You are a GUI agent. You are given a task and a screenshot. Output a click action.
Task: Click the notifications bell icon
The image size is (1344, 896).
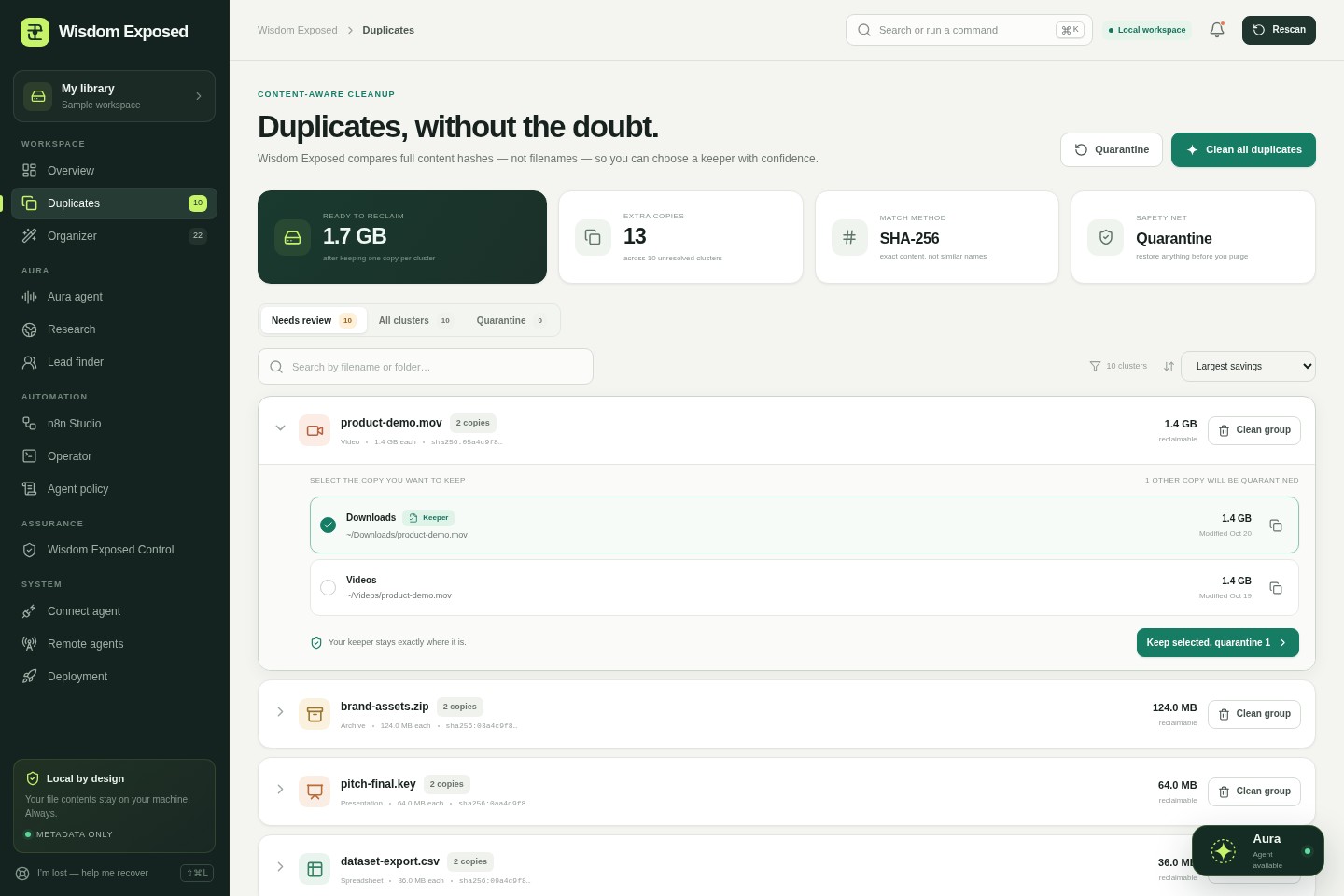click(x=1217, y=30)
